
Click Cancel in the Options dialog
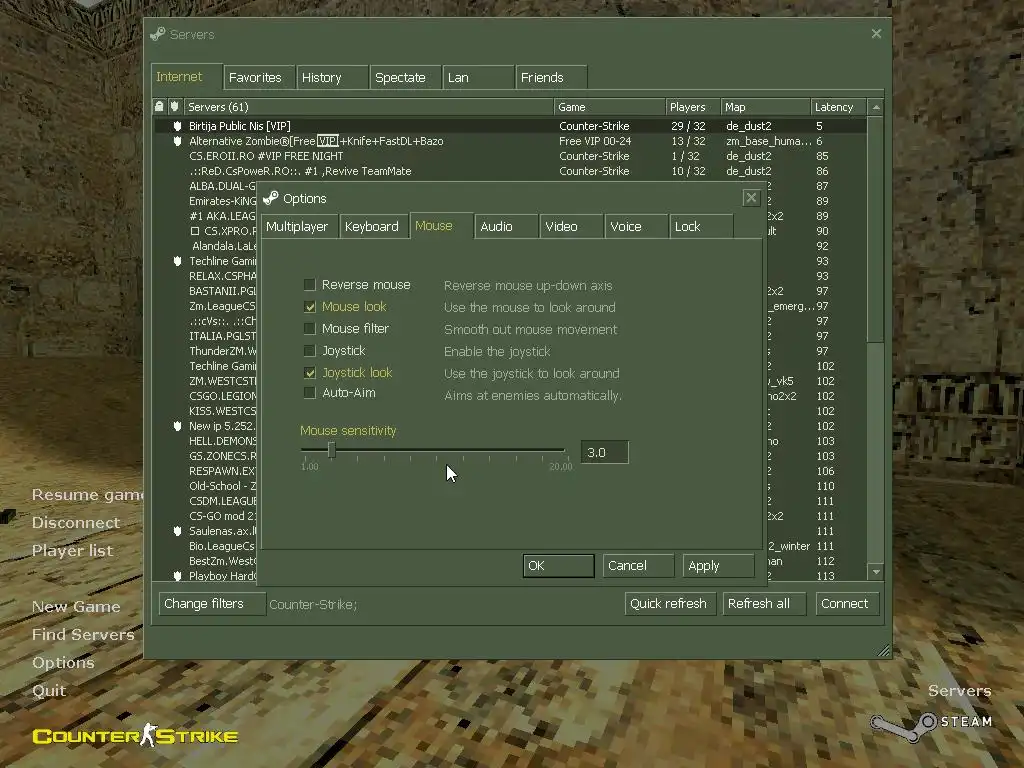pos(638,566)
